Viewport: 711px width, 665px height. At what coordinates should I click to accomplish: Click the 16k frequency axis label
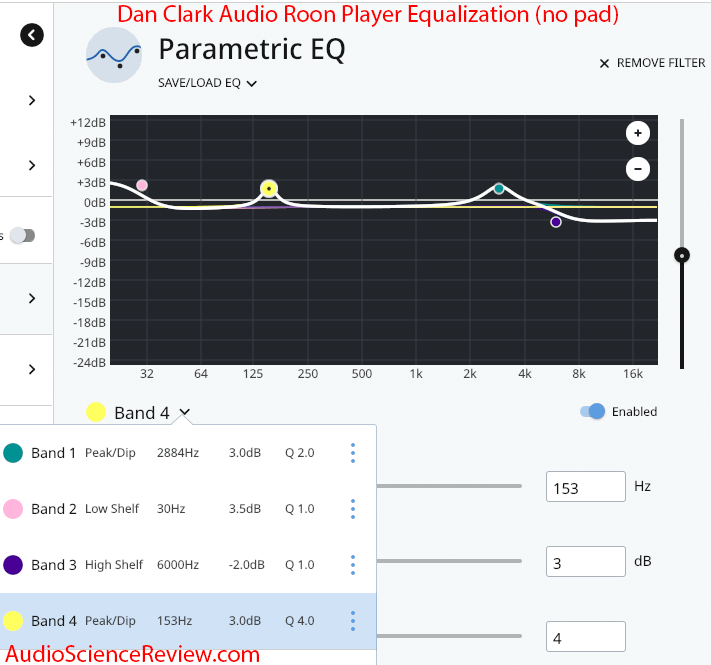pyautogui.click(x=633, y=374)
